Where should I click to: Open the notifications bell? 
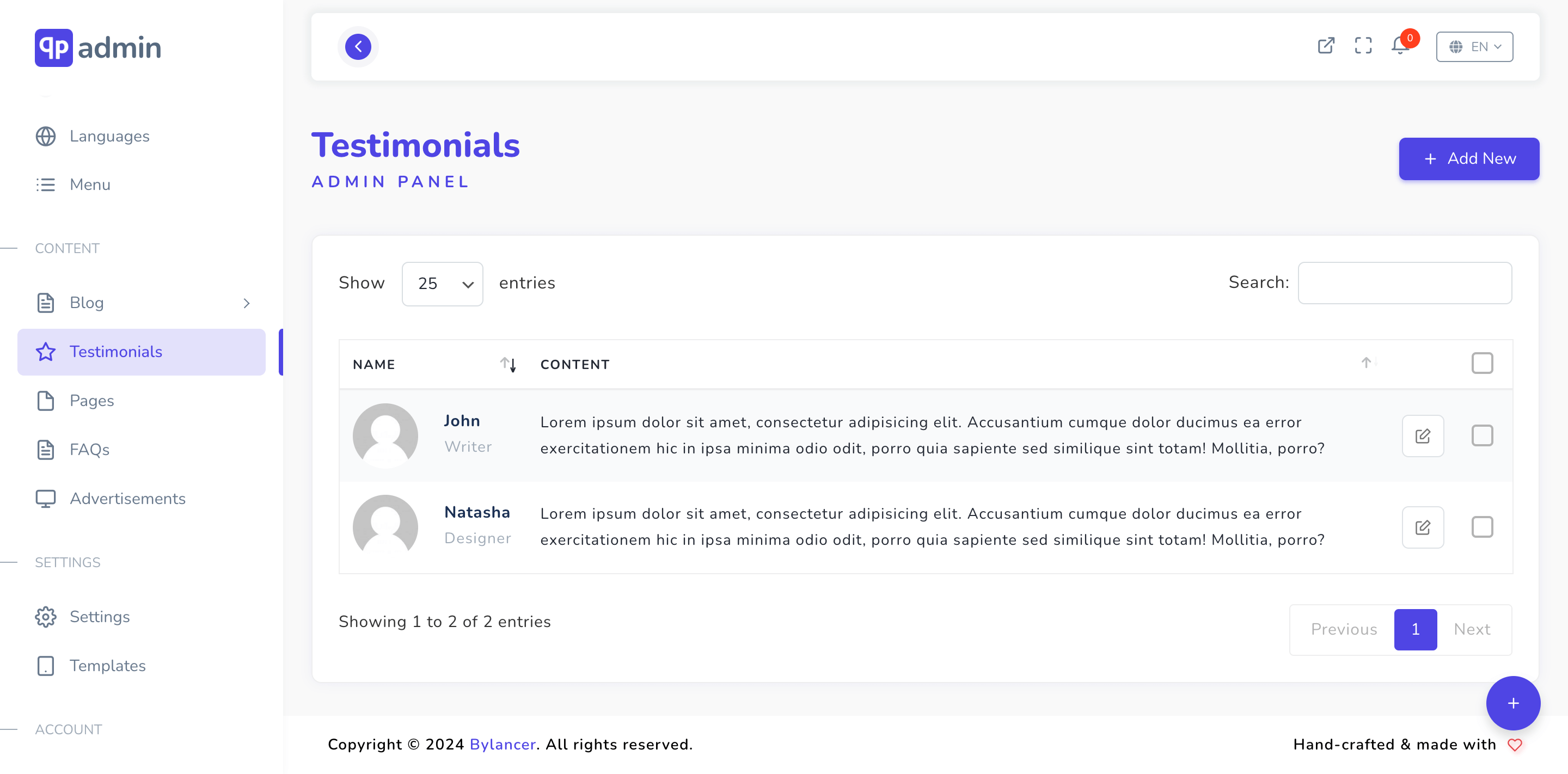point(1401,46)
